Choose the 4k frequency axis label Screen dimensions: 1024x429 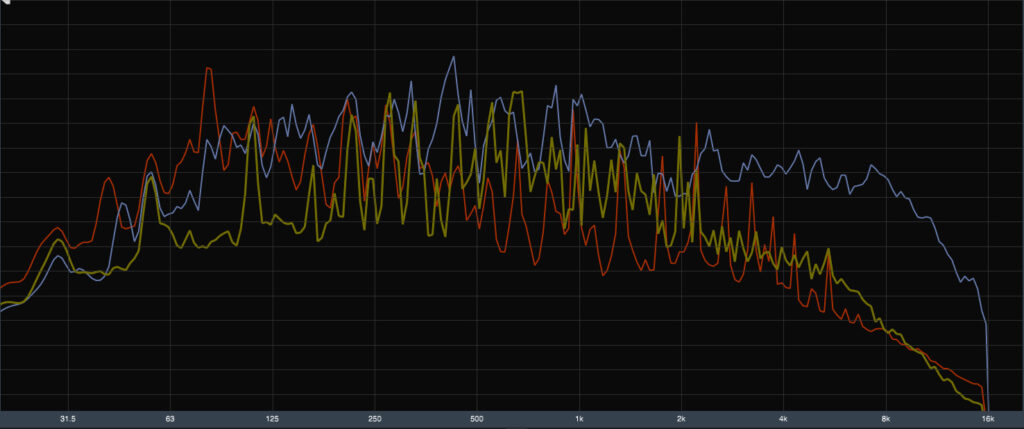pyautogui.click(x=784, y=419)
